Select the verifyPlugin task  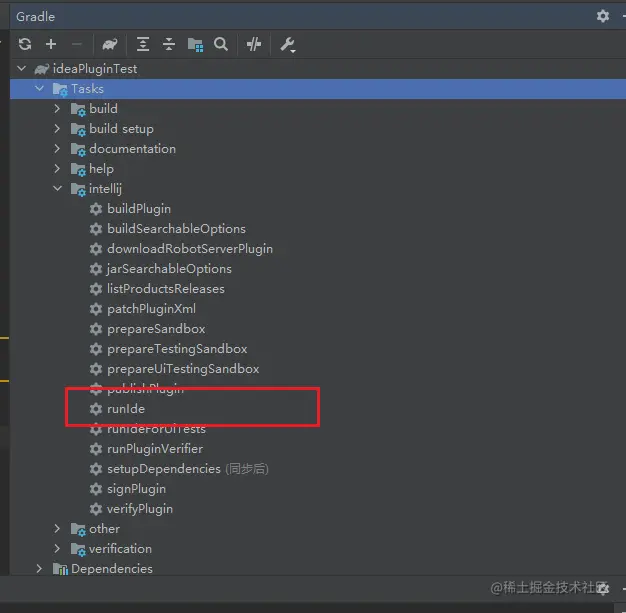click(x=140, y=509)
